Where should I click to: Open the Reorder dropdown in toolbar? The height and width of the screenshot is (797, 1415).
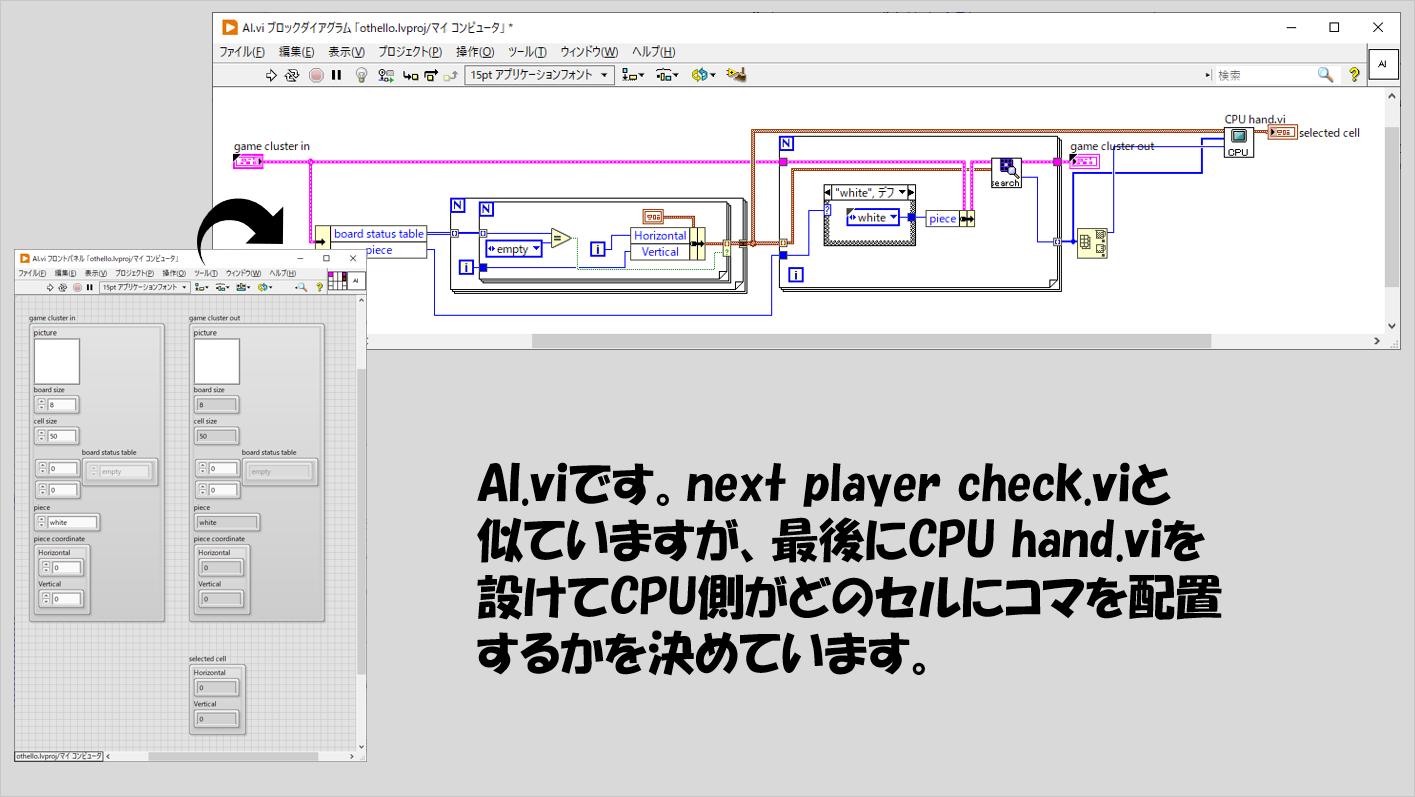[x=703, y=75]
